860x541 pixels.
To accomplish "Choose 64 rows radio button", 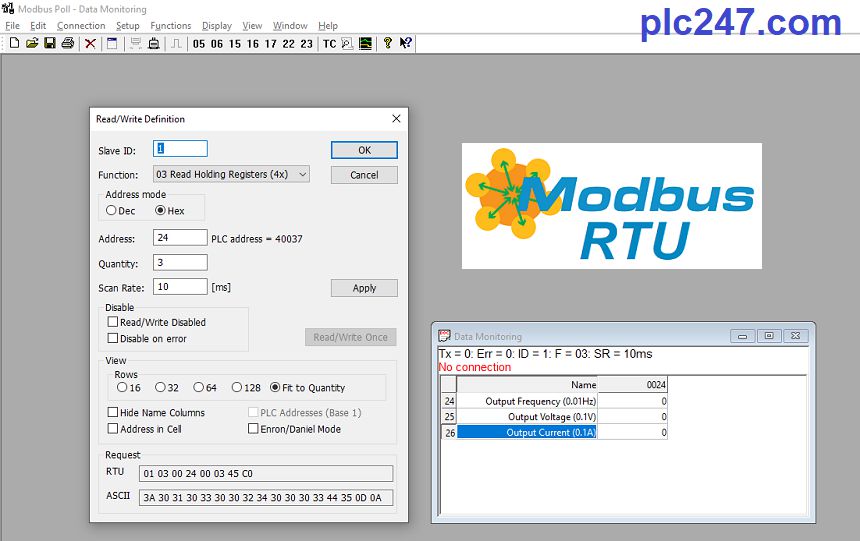I will point(199,387).
